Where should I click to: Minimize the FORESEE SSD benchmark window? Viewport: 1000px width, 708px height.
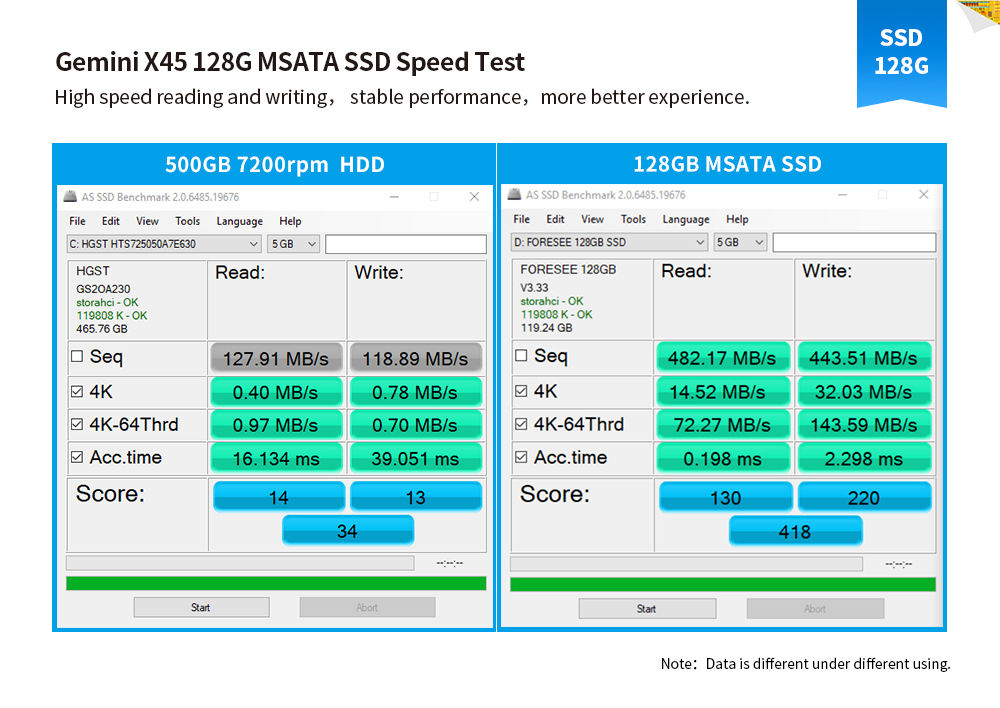coord(842,195)
